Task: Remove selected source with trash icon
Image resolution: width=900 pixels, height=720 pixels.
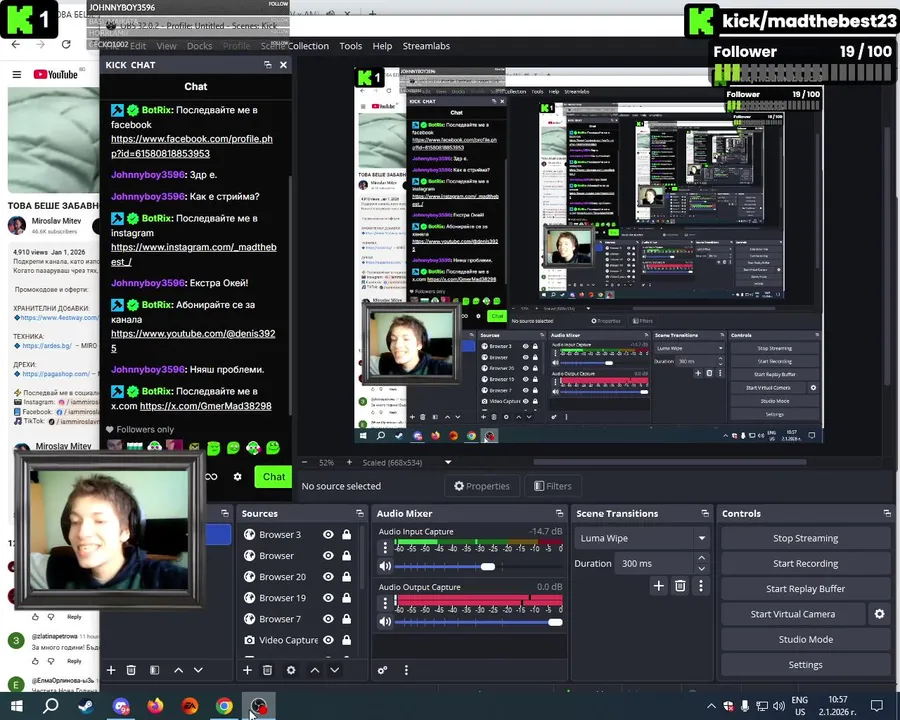Action: 267,670
